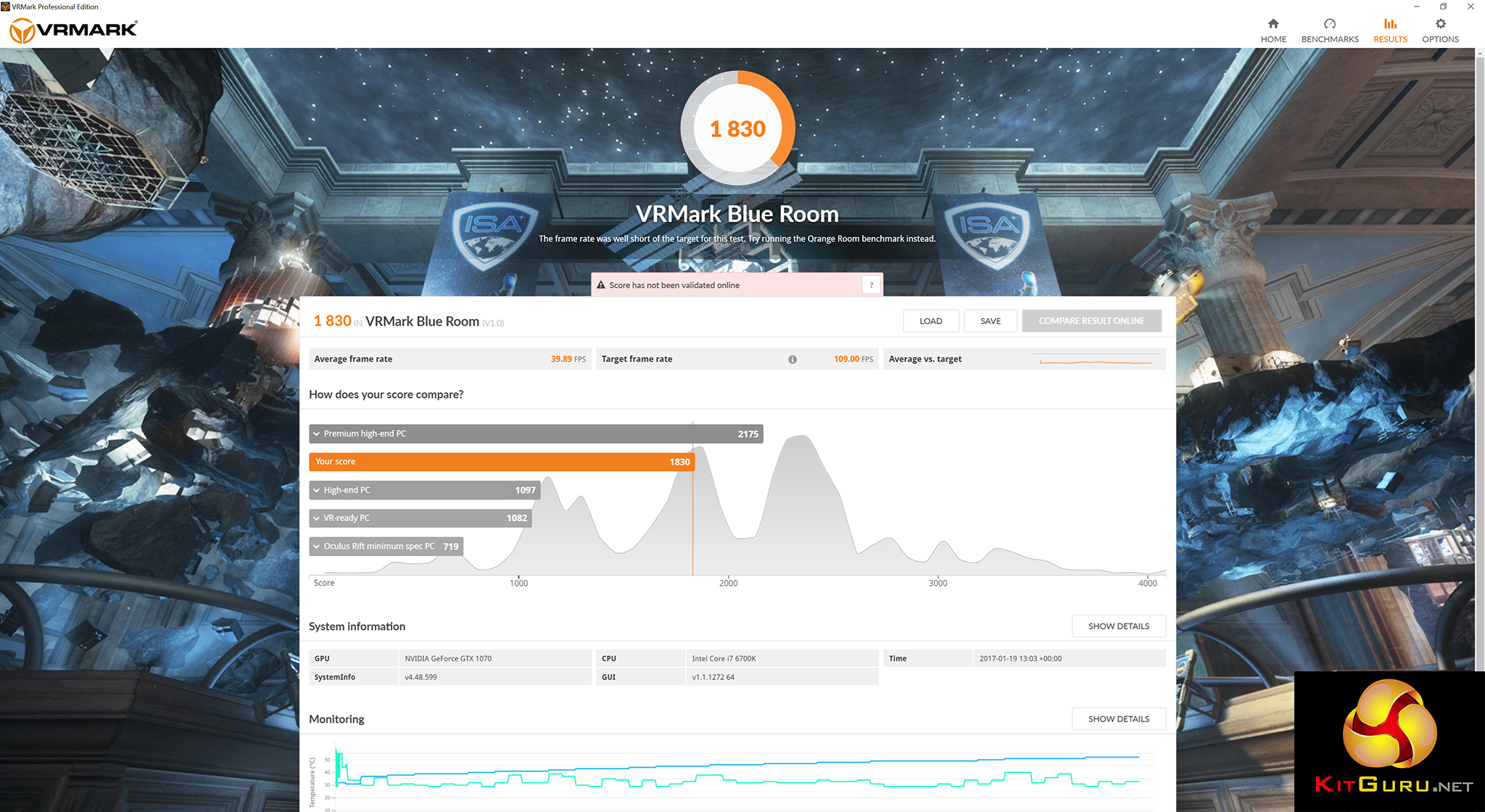The image size is (1485, 812).
Task: Click the VRMark logo
Action: click(x=73, y=30)
